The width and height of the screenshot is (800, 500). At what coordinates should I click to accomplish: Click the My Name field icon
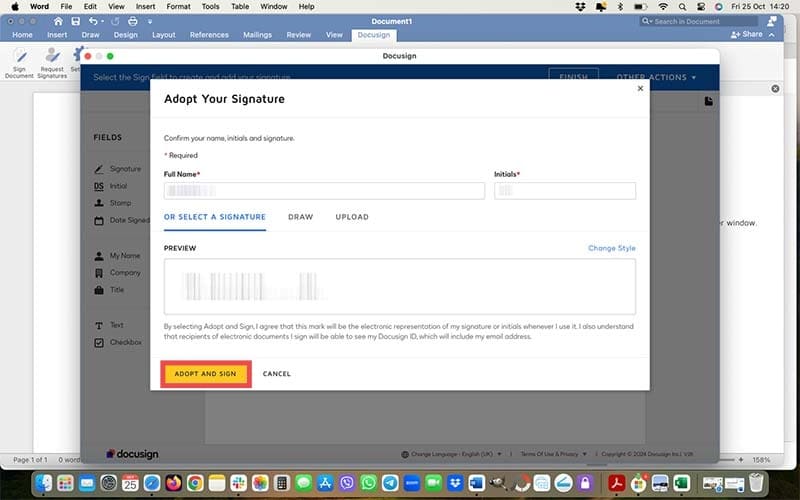99,256
